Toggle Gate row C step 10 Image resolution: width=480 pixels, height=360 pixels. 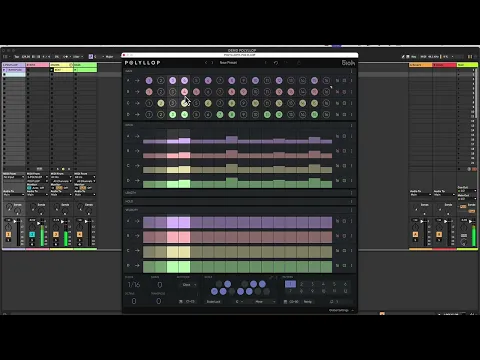255,103
